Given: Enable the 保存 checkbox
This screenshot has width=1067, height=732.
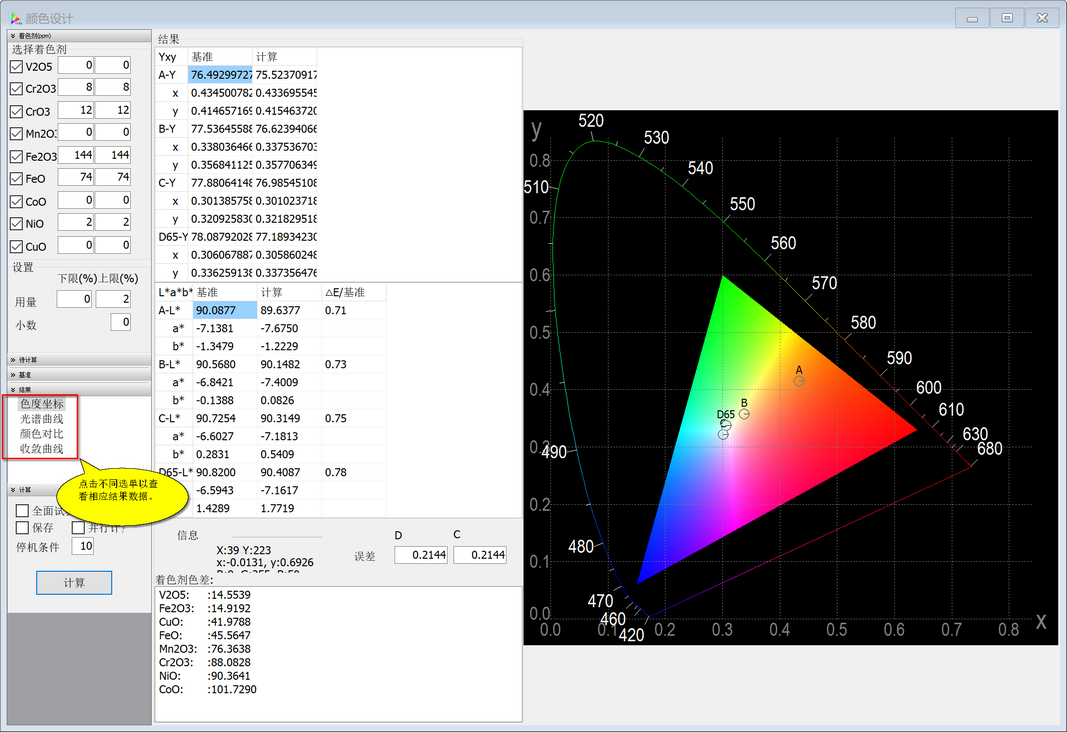Looking at the screenshot, I should click(22, 528).
